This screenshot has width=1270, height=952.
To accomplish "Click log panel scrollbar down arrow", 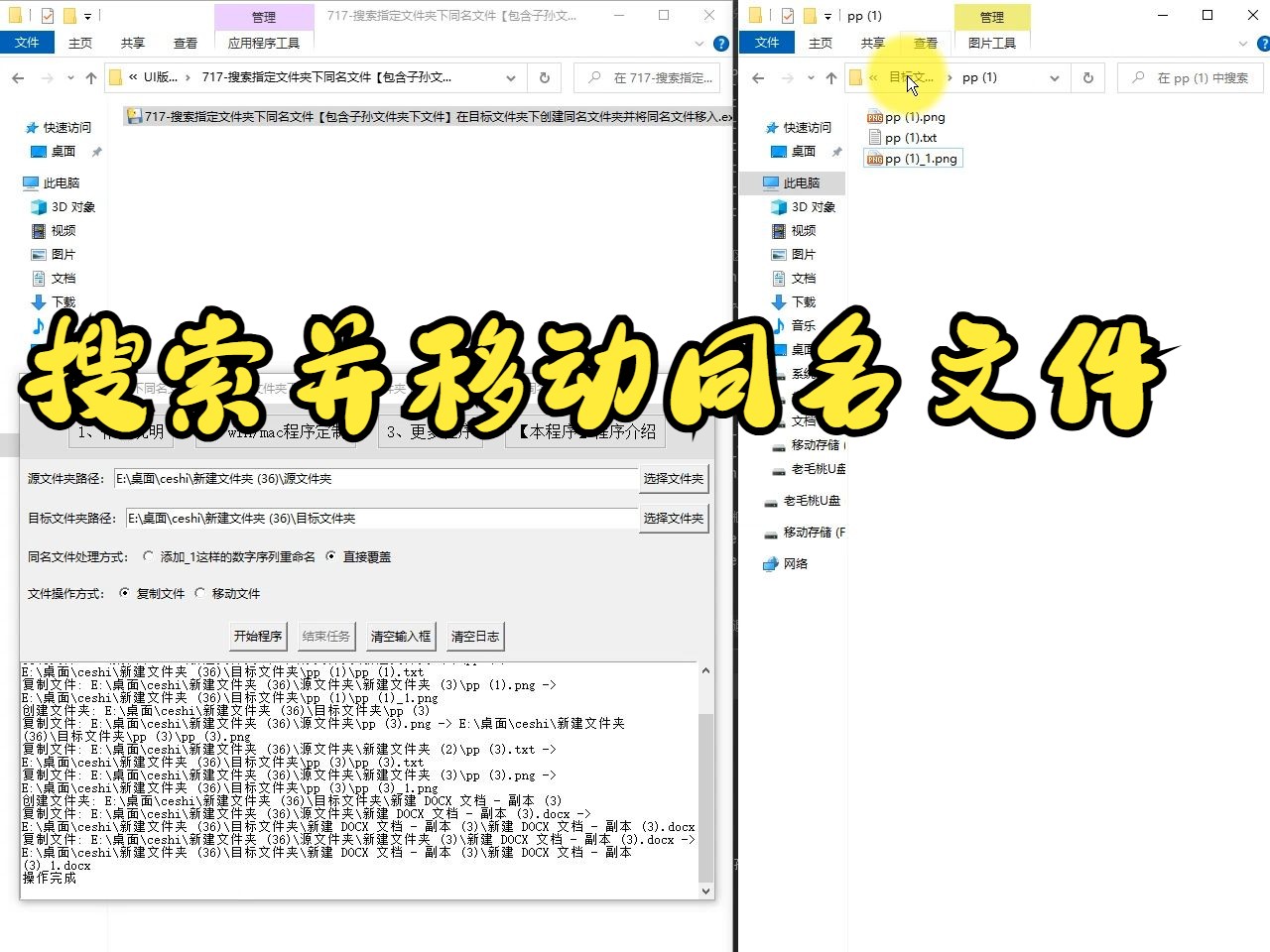I will pyautogui.click(x=705, y=891).
